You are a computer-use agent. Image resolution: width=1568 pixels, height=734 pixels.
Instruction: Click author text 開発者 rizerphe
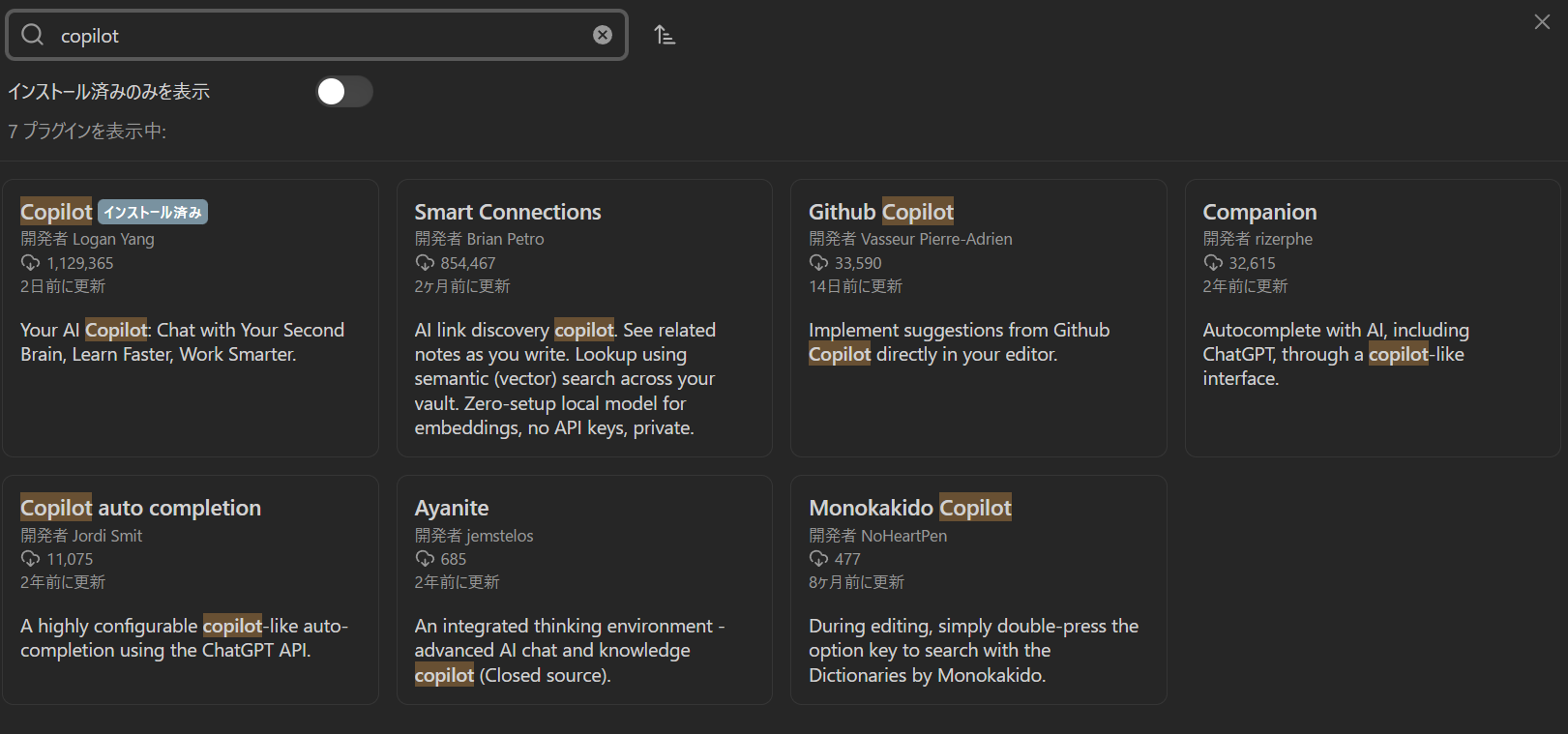(x=1257, y=239)
